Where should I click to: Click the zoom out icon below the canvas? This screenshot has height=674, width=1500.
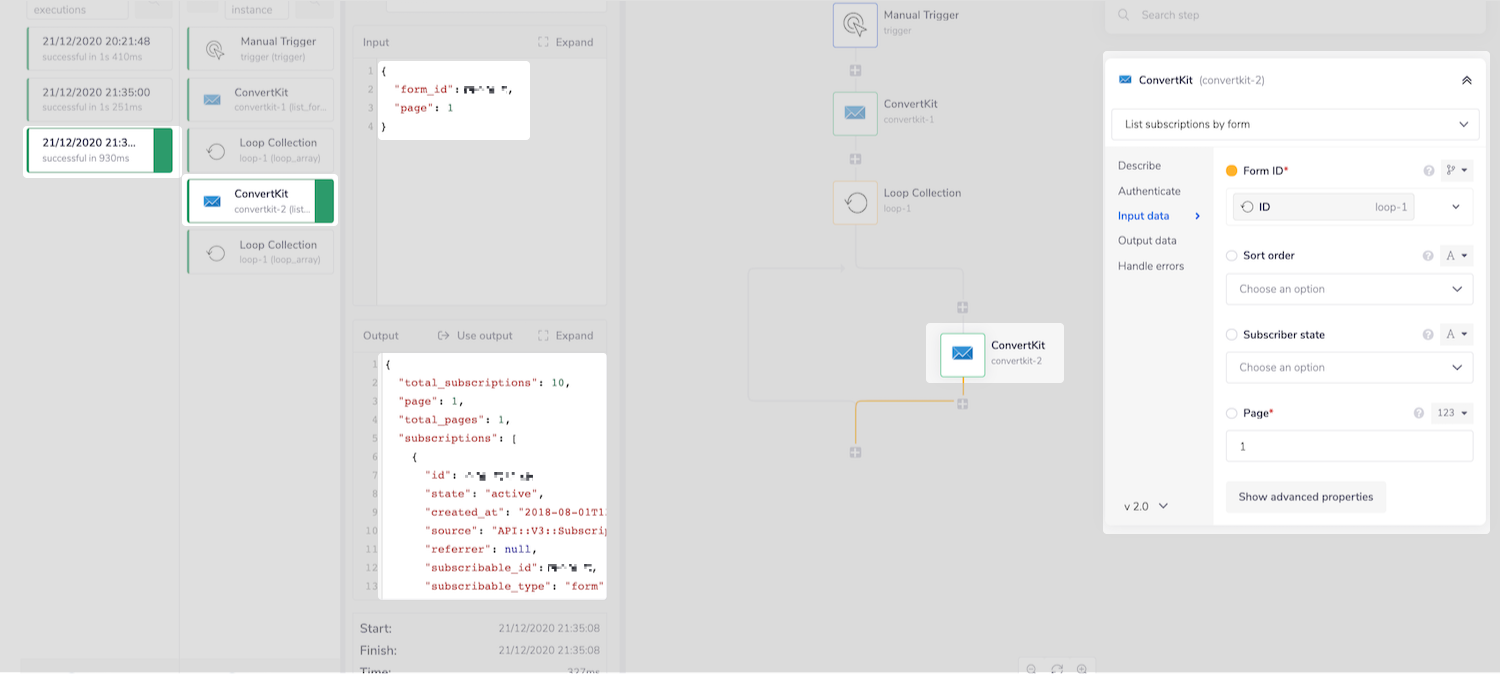pyautogui.click(x=1031, y=669)
